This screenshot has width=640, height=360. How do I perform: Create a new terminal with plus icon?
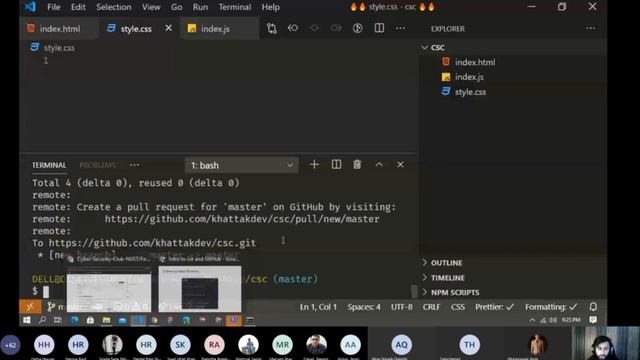tap(314, 164)
